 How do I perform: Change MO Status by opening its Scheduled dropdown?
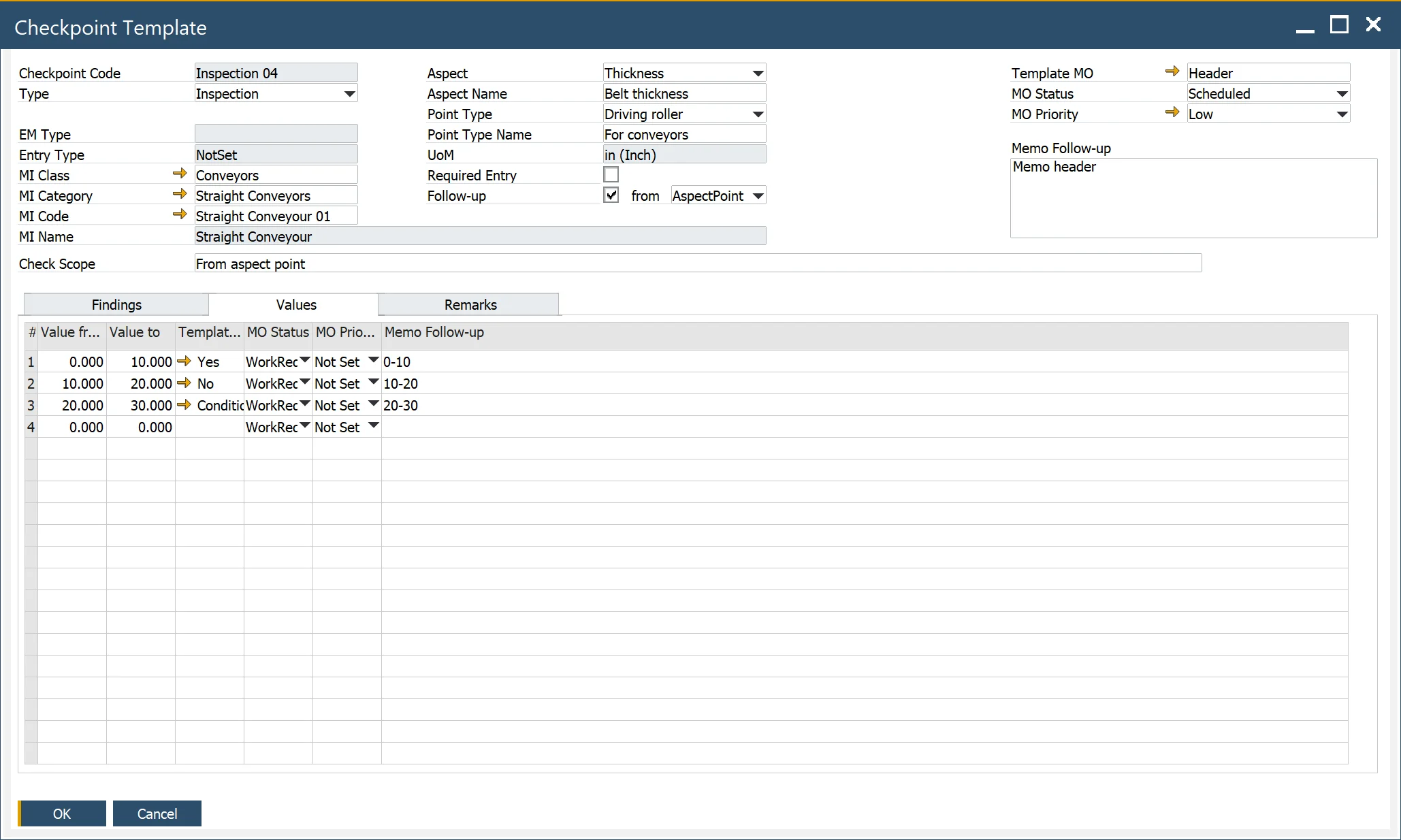click(1340, 93)
